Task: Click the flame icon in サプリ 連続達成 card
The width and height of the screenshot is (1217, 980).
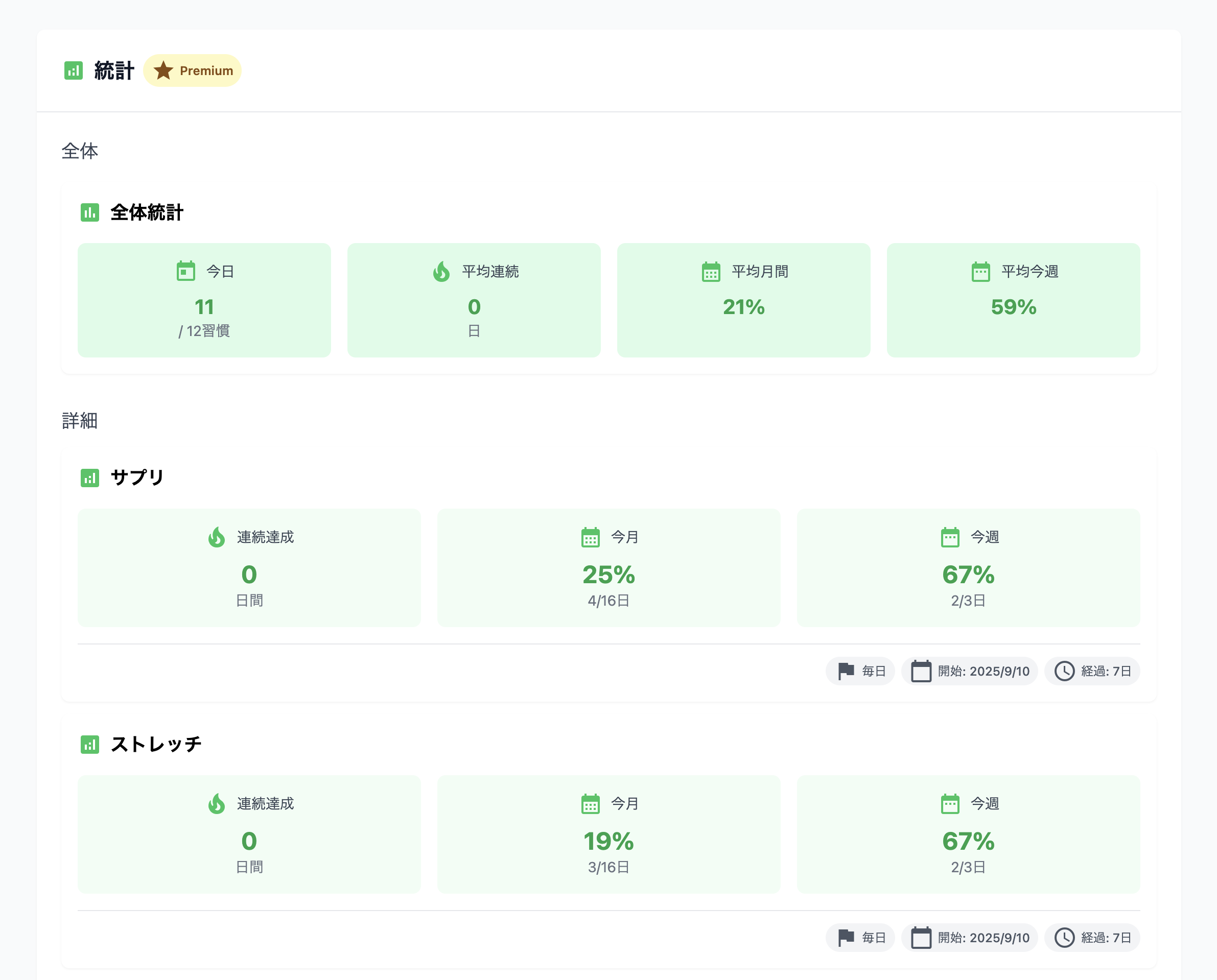Action: click(x=217, y=537)
